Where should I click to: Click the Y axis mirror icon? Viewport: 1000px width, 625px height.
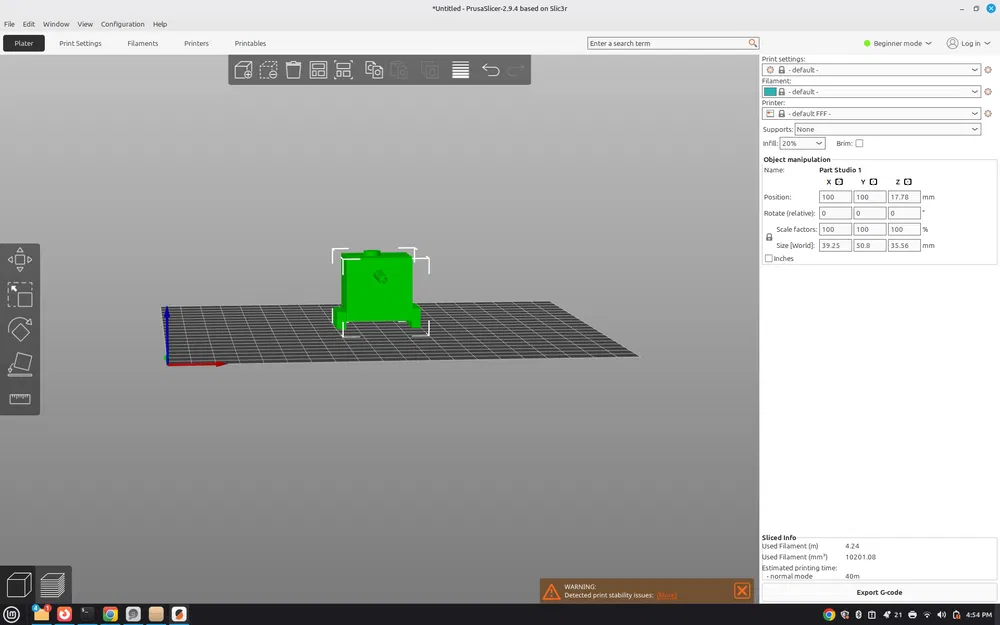874,182
